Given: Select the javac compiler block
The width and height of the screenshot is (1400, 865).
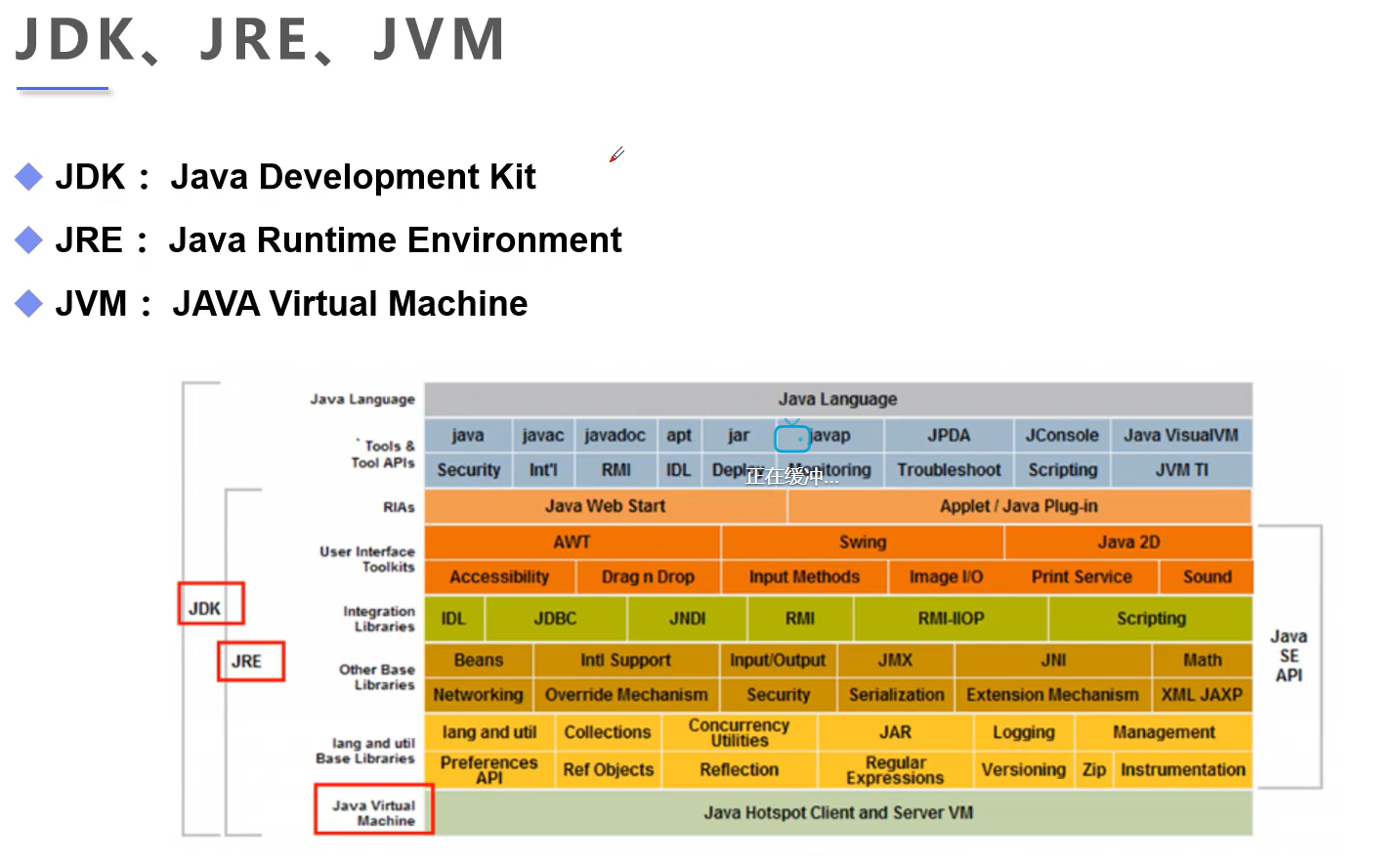Looking at the screenshot, I should pos(543,435).
